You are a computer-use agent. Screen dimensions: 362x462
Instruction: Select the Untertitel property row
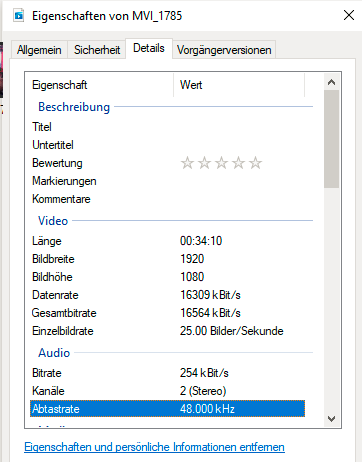pos(167,145)
